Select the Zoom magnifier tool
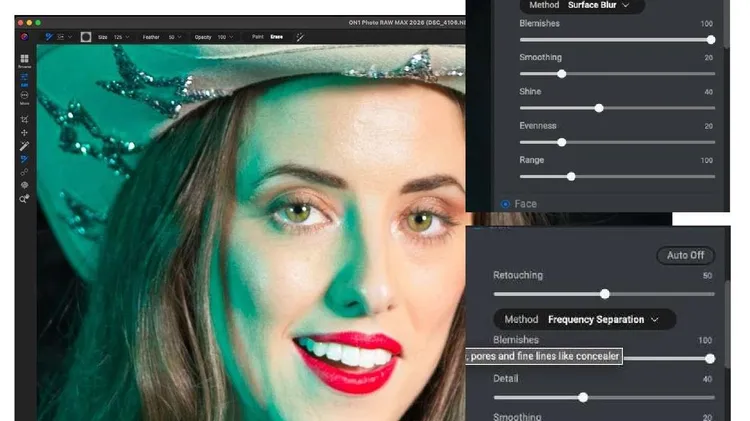Viewport: 750px width, 421px height. 24,199
